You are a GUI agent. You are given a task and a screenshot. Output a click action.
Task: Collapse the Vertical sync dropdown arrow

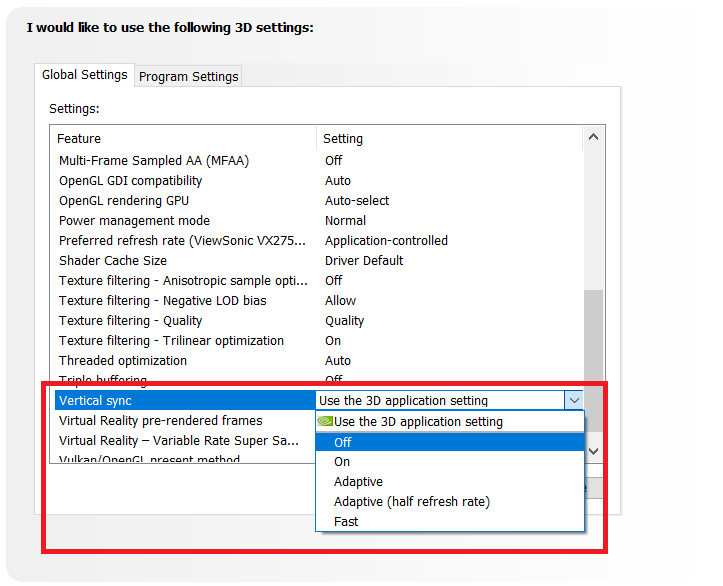[x=574, y=401]
